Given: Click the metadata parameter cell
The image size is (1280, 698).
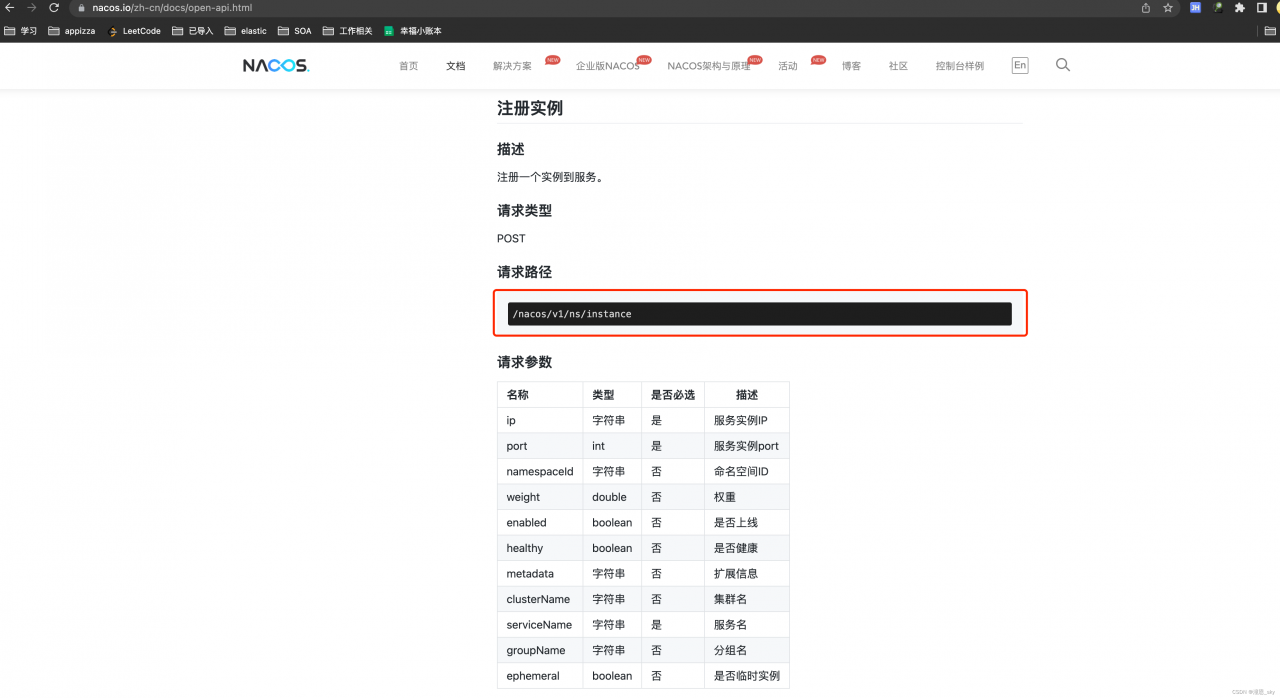Looking at the screenshot, I should point(540,573).
